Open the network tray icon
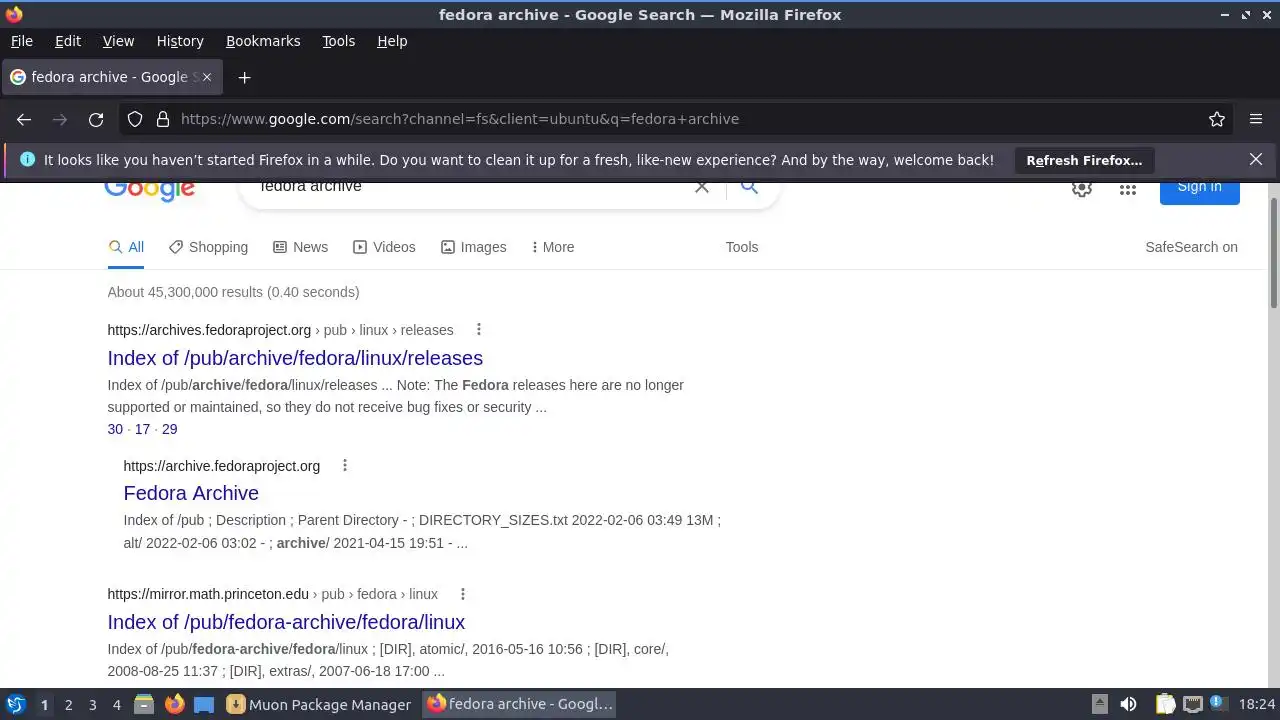 (x=1192, y=704)
